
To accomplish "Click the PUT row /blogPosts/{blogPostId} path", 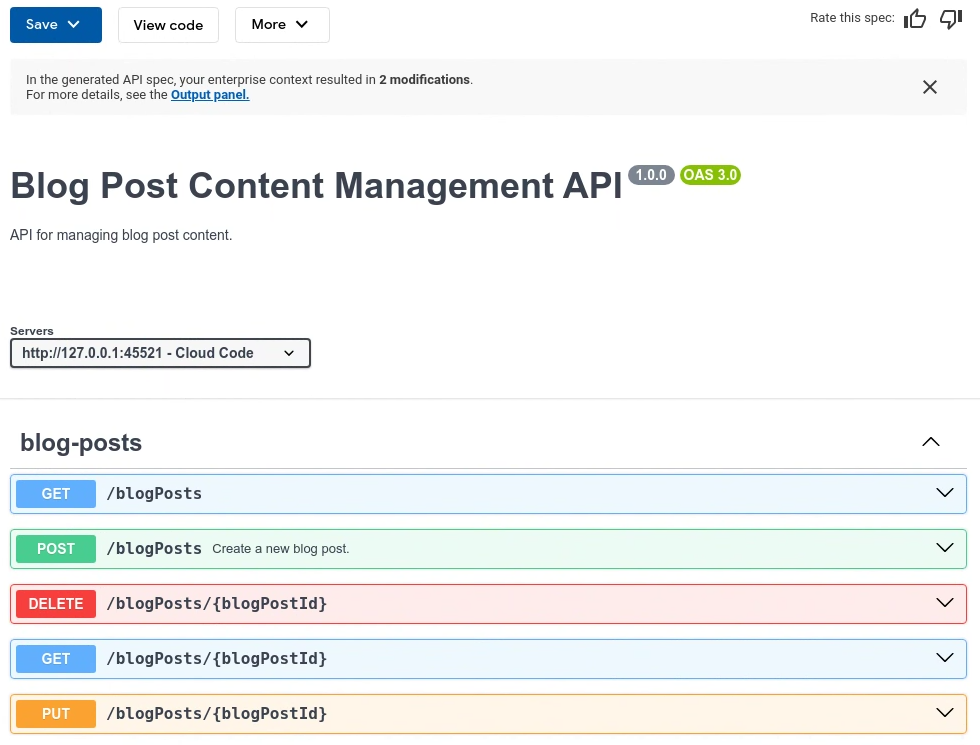I will [217, 714].
